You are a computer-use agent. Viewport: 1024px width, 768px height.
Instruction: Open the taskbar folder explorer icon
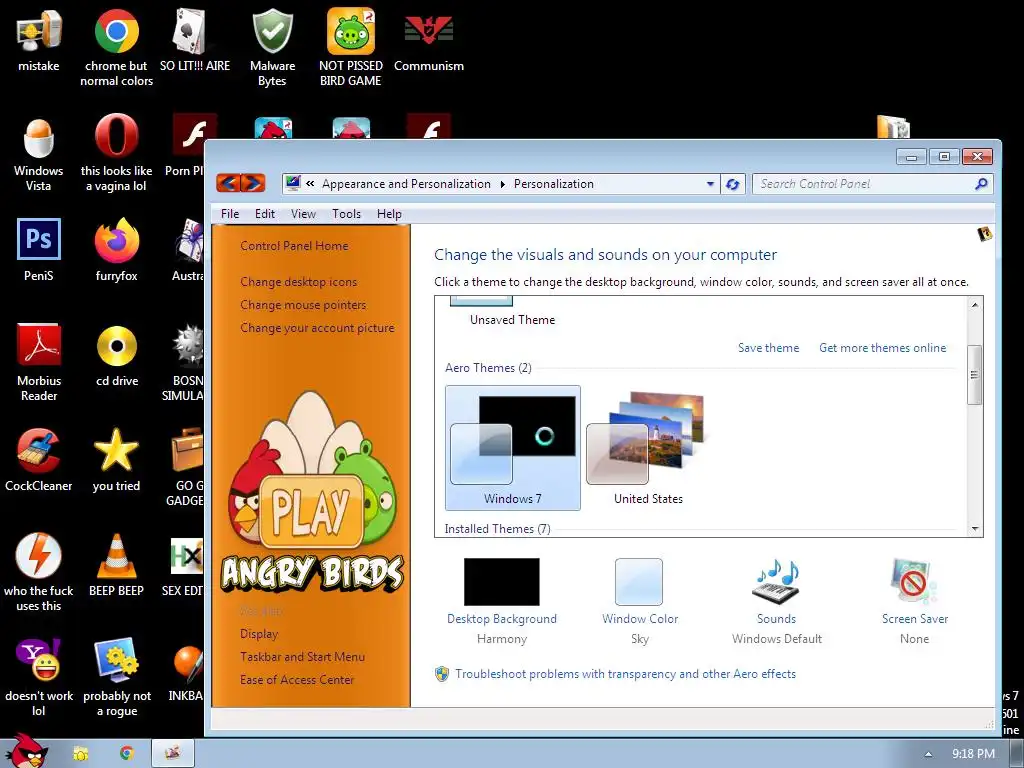[81, 754]
